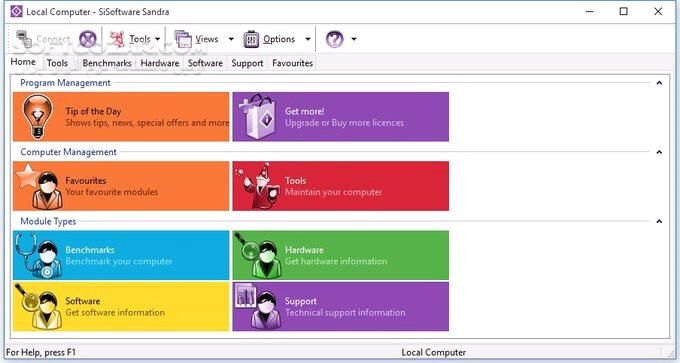This screenshot has width=680, height=363.
Task: Expand the Tools toolbar dropdown arrow
Action: [x=157, y=39]
